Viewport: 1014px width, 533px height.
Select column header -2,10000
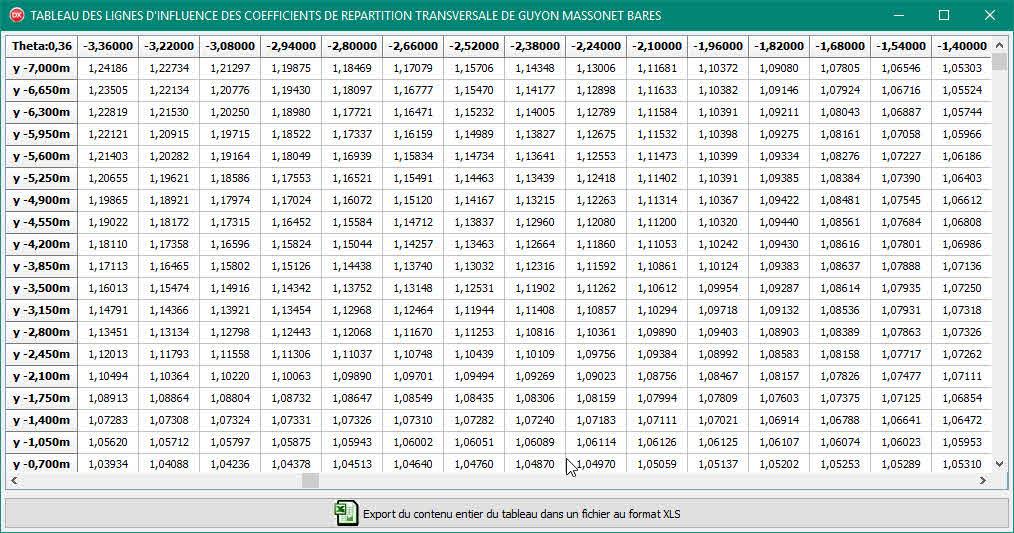pos(657,46)
